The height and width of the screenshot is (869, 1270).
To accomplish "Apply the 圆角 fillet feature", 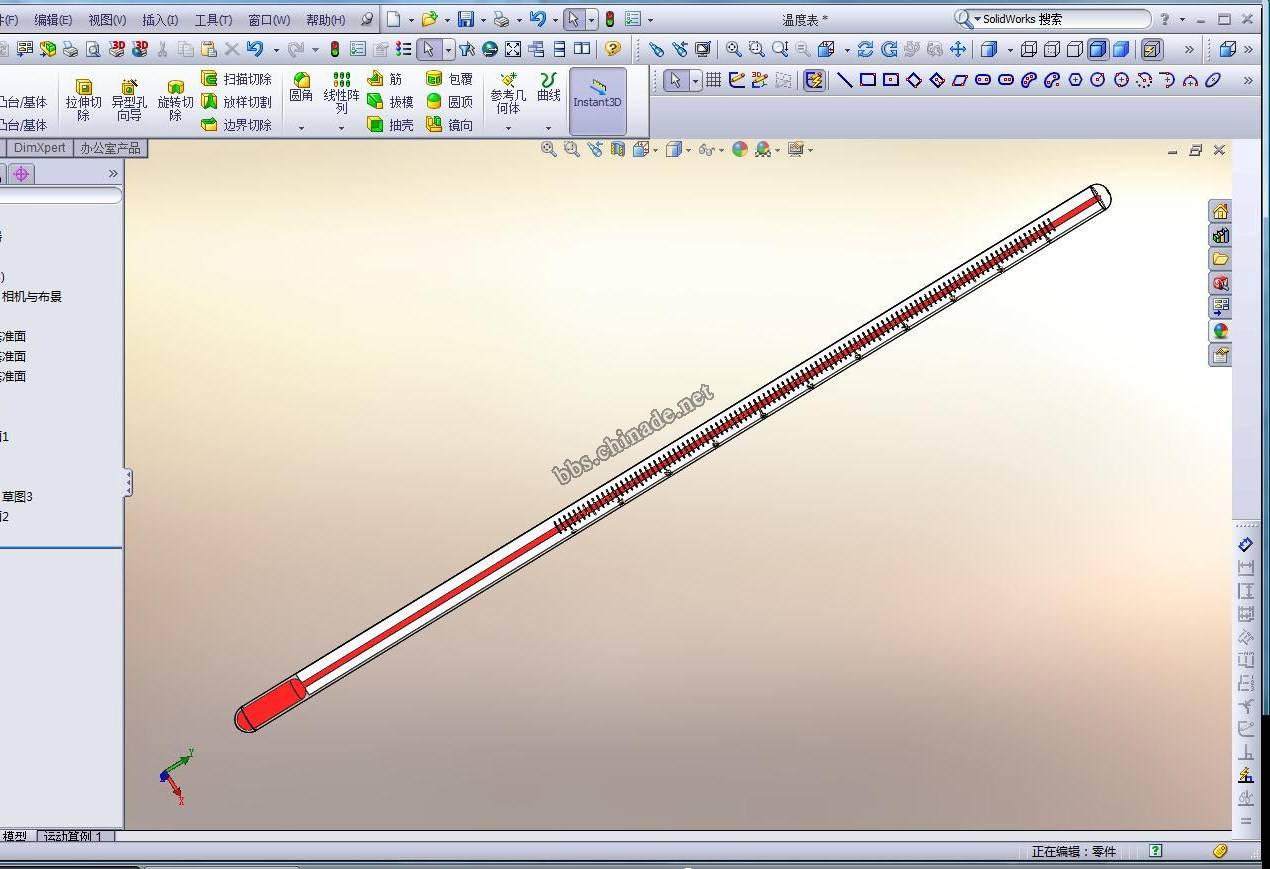I will point(301,88).
